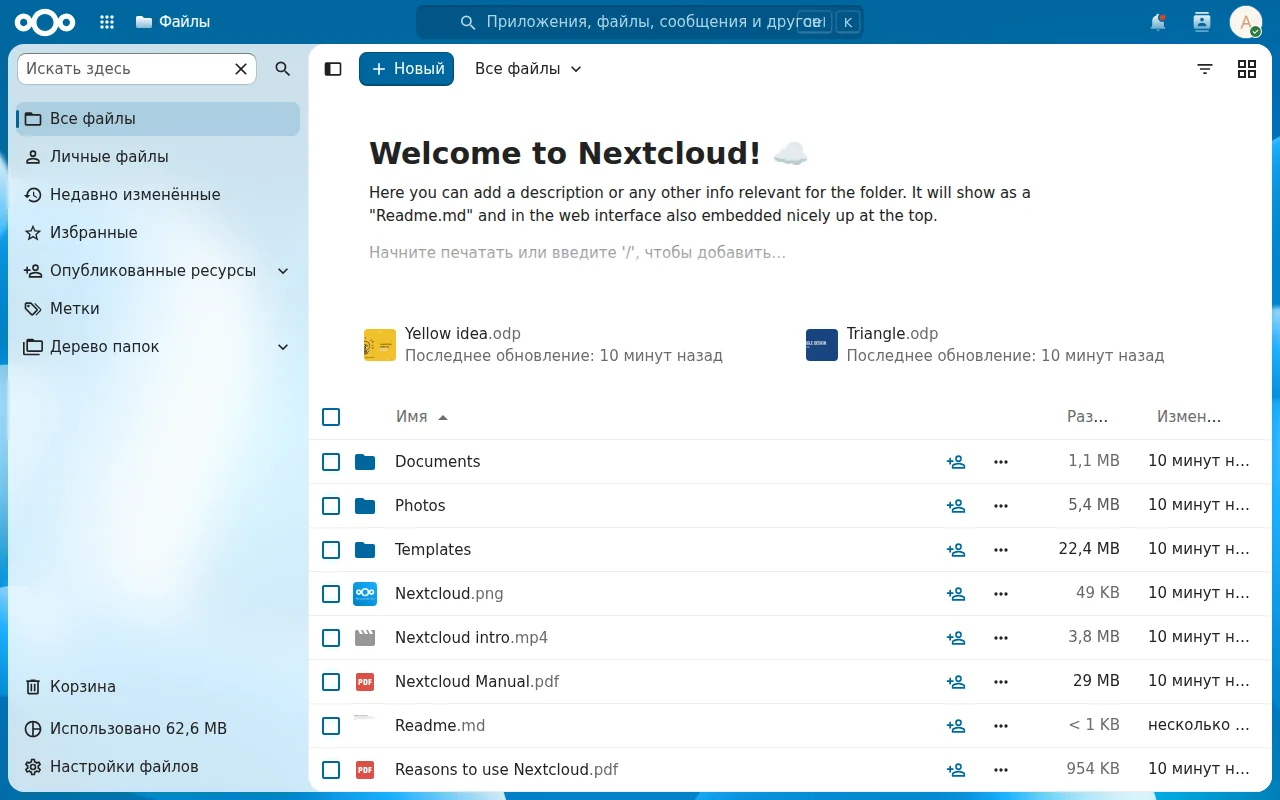Open Метки view
The width and height of the screenshot is (1280, 800).
click(x=158, y=309)
